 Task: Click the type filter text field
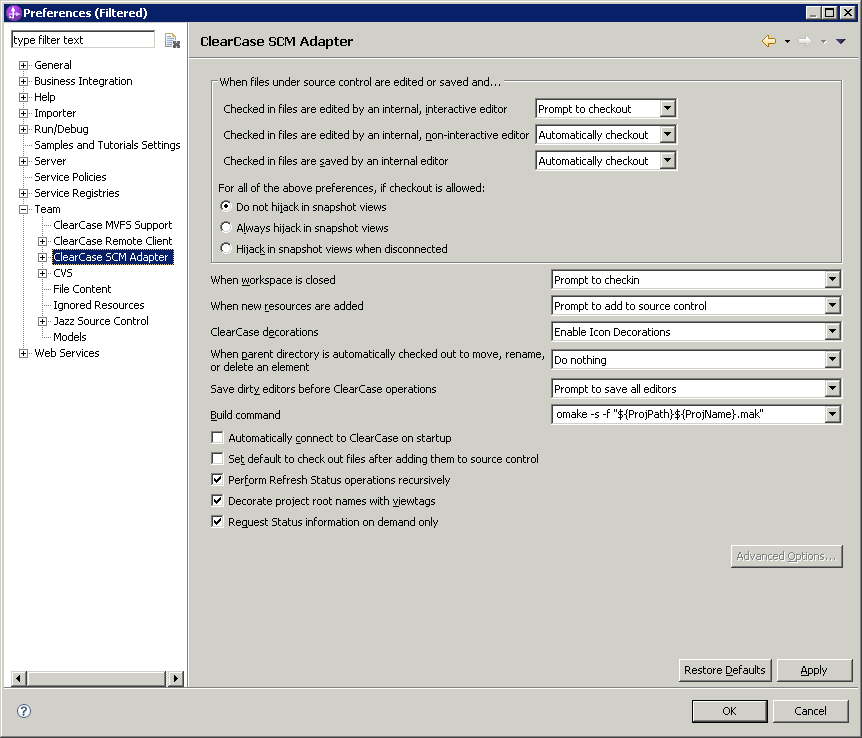83,40
